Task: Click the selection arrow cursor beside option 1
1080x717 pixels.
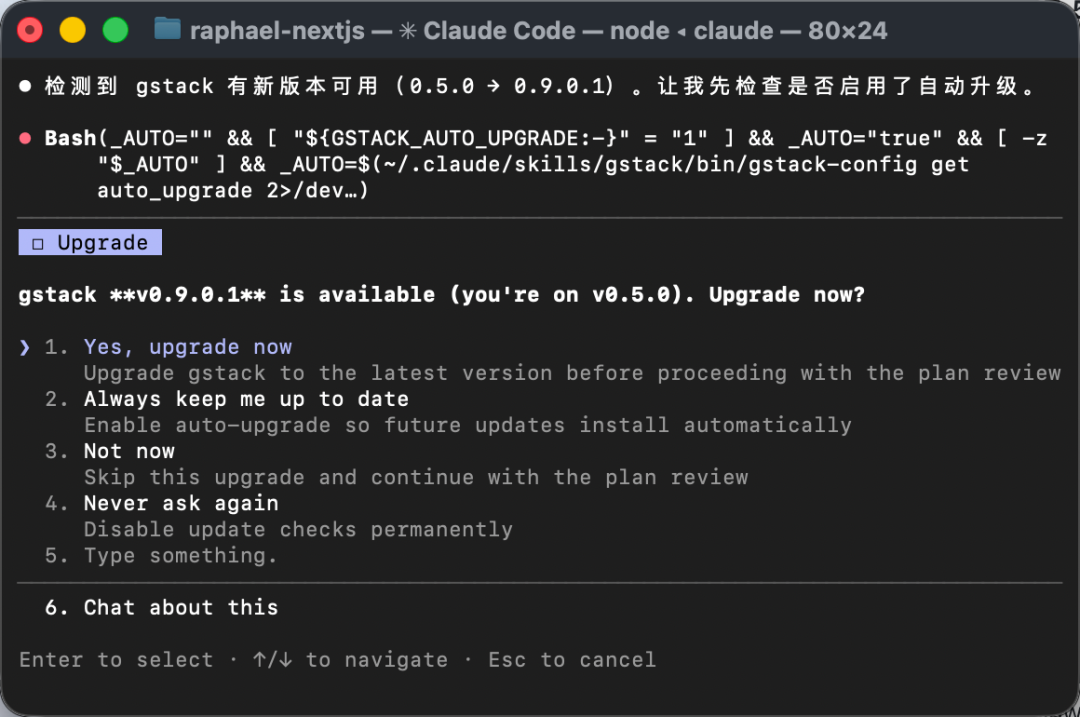Action: [25, 347]
